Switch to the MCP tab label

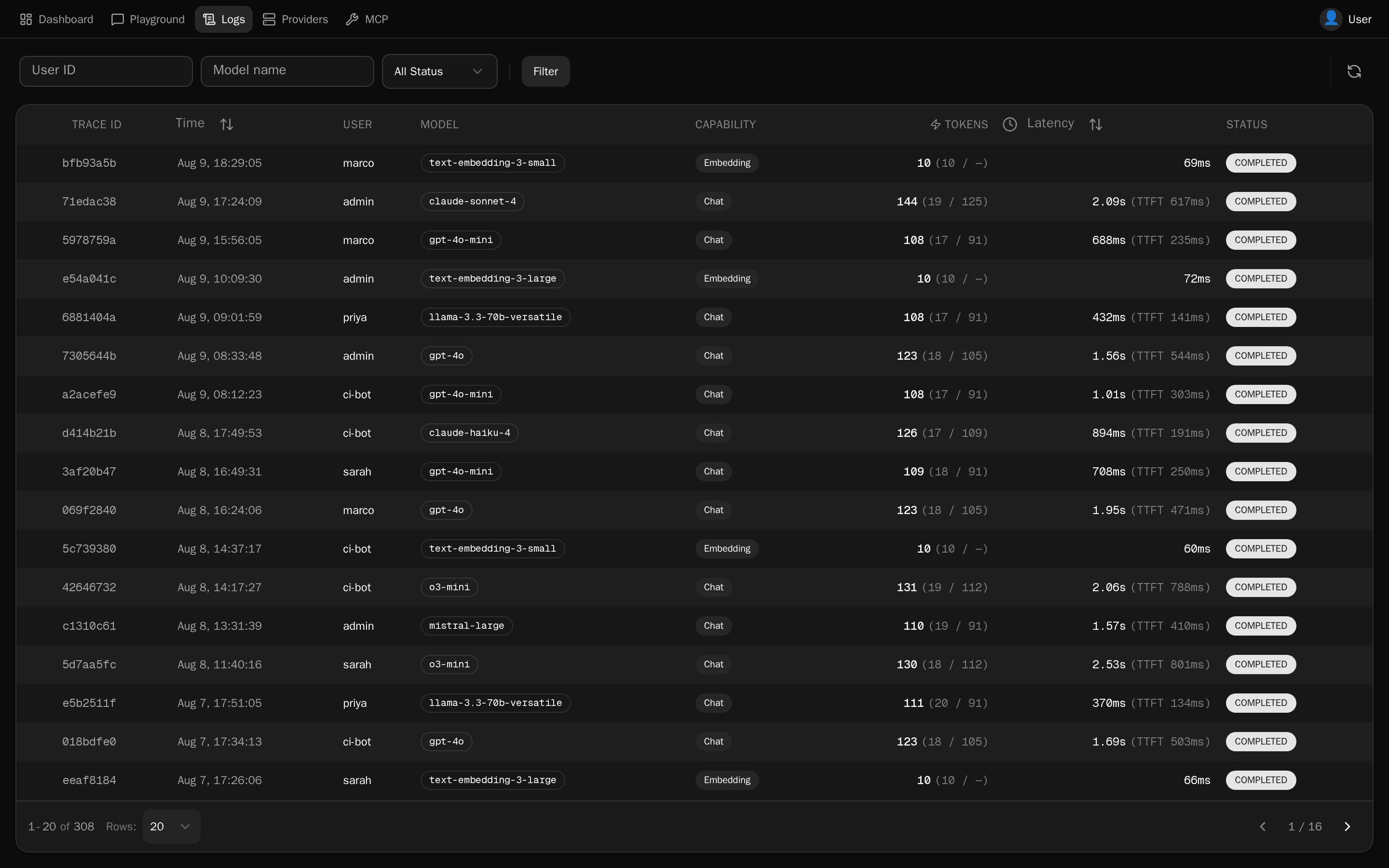pyautogui.click(x=377, y=19)
